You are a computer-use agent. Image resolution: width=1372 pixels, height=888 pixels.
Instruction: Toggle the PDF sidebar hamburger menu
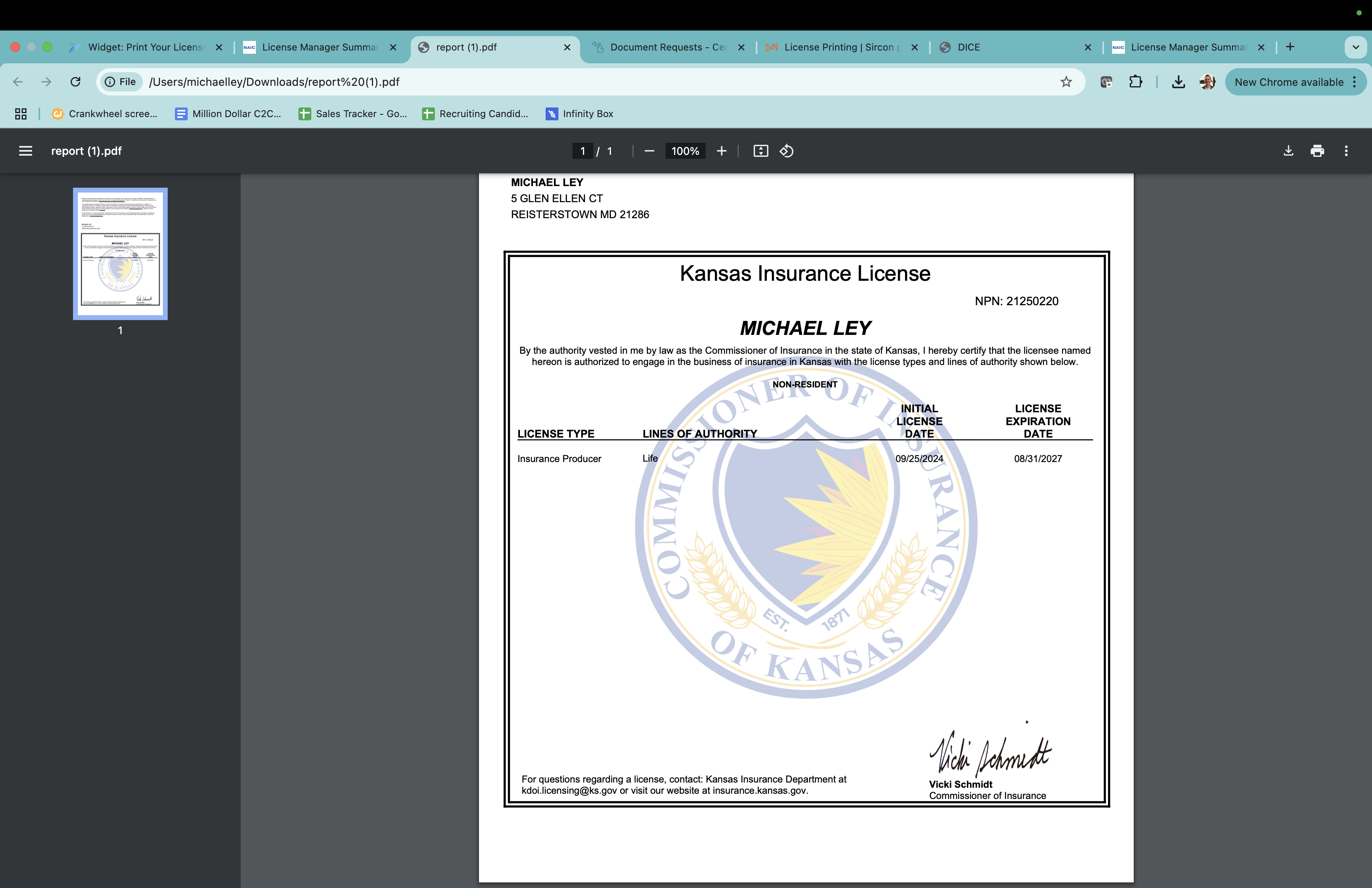click(25, 151)
